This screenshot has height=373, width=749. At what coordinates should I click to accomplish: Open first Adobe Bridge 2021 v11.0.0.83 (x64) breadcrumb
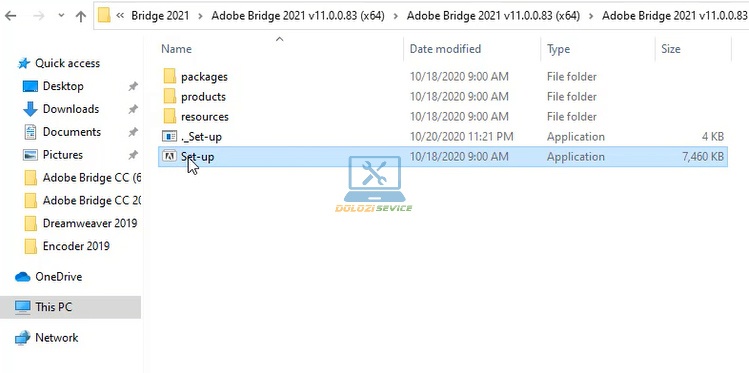coord(298,16)
